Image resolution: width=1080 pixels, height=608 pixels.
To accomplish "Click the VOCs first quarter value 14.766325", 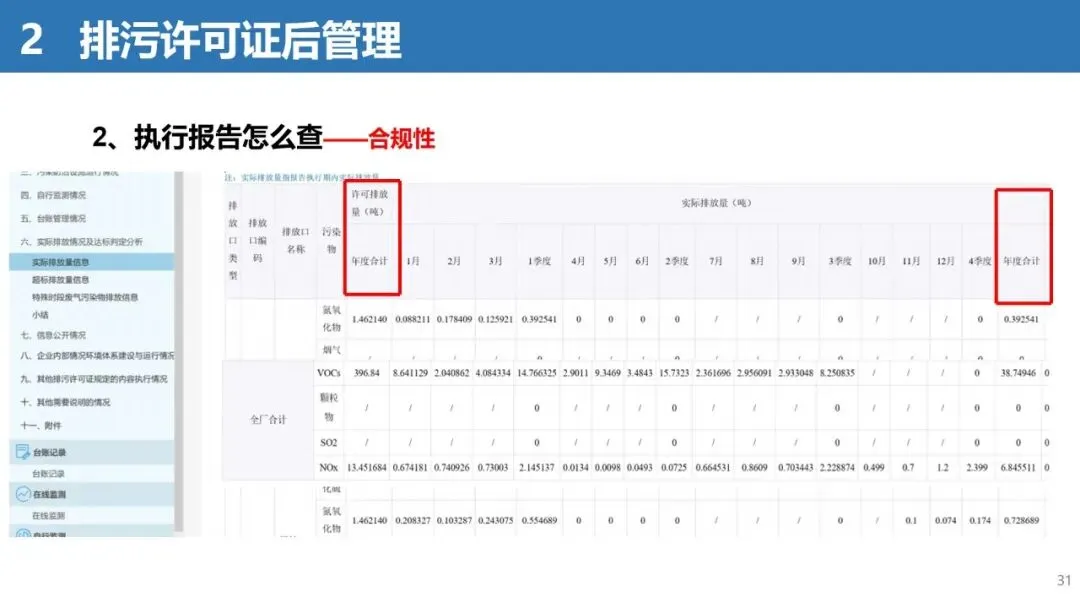I will click(x=537, y=373).
